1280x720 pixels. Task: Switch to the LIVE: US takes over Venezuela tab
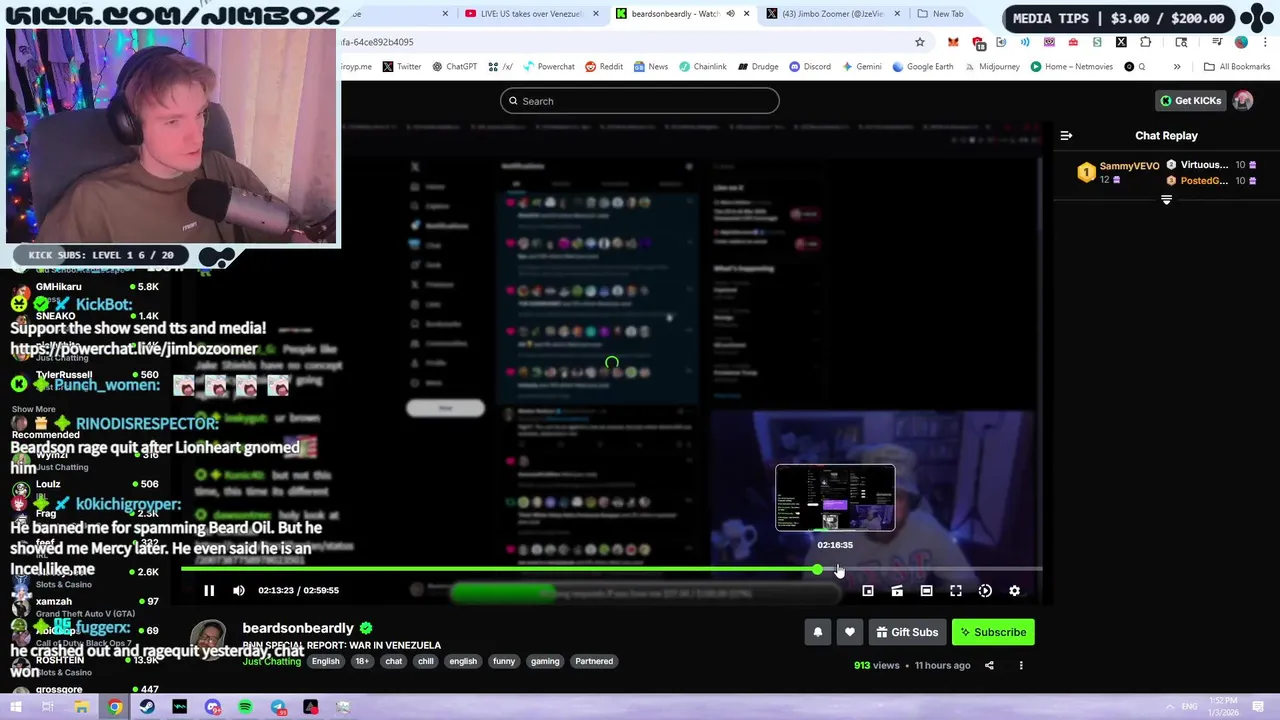click(x=532, y=14)
